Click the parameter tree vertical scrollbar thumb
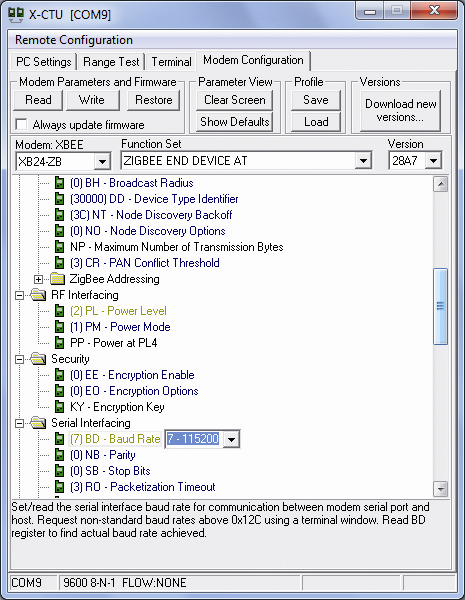 441,307
